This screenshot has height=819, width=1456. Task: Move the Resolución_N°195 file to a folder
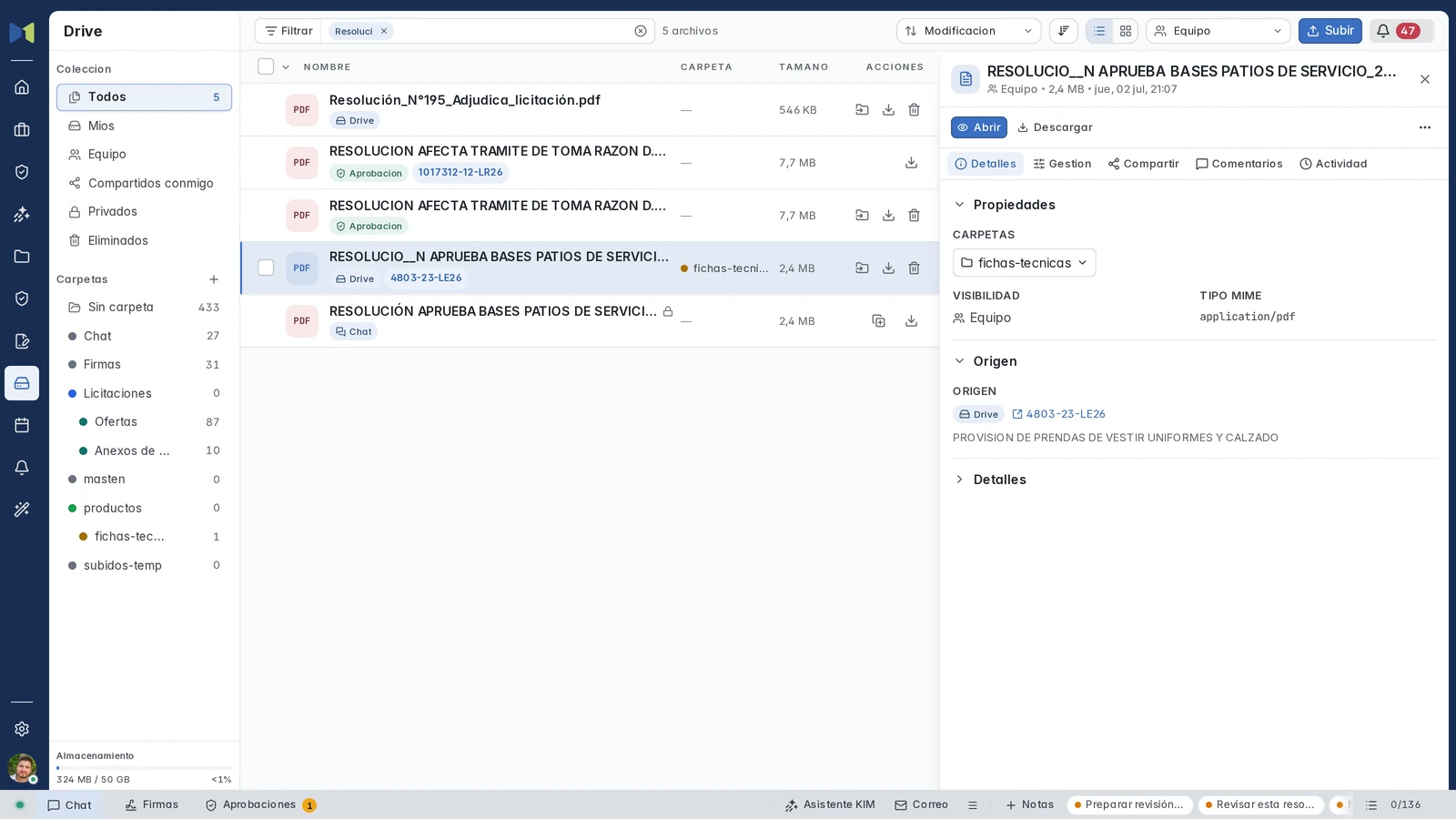pyautogui.click(x=862, y=110)
